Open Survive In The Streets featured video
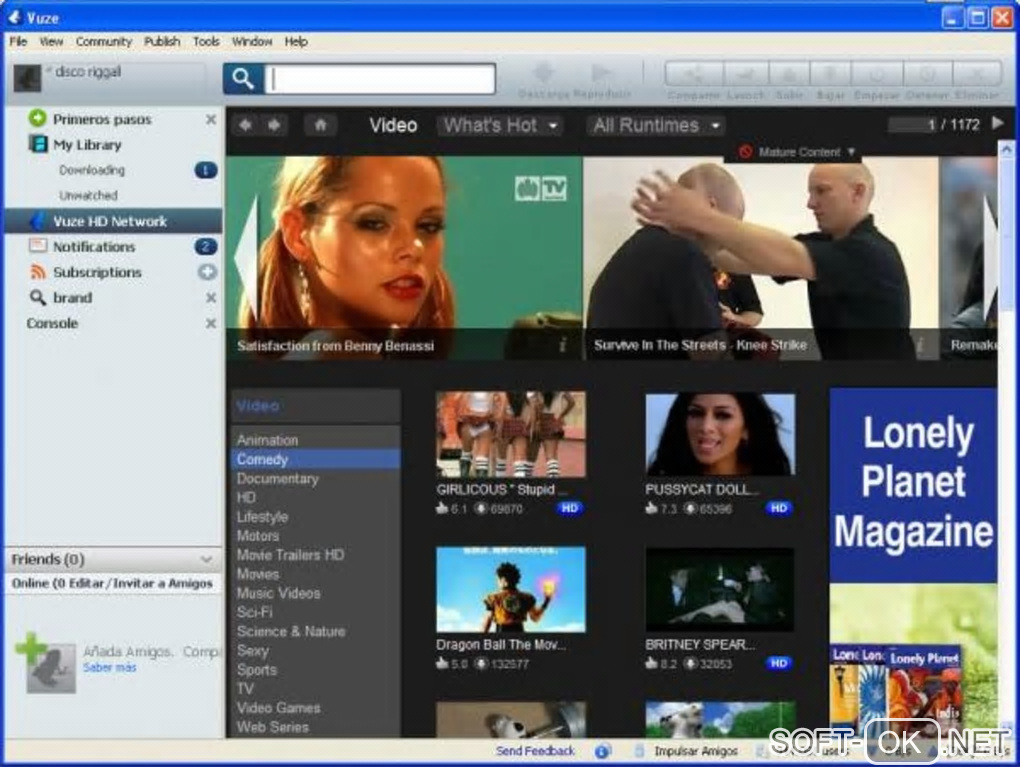Viewport: 1020px width, 767px height. (x=760, y=258)
